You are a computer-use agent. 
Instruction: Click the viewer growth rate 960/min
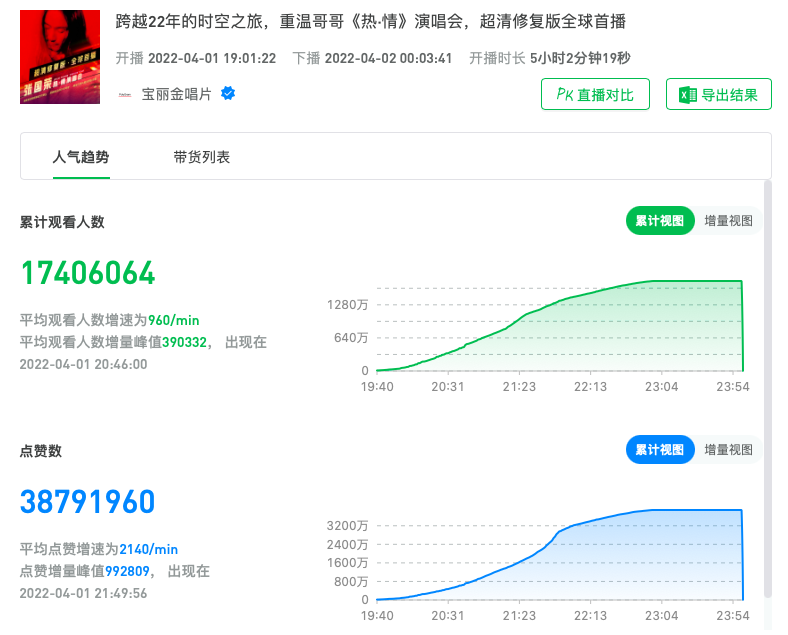click(174, 320)
